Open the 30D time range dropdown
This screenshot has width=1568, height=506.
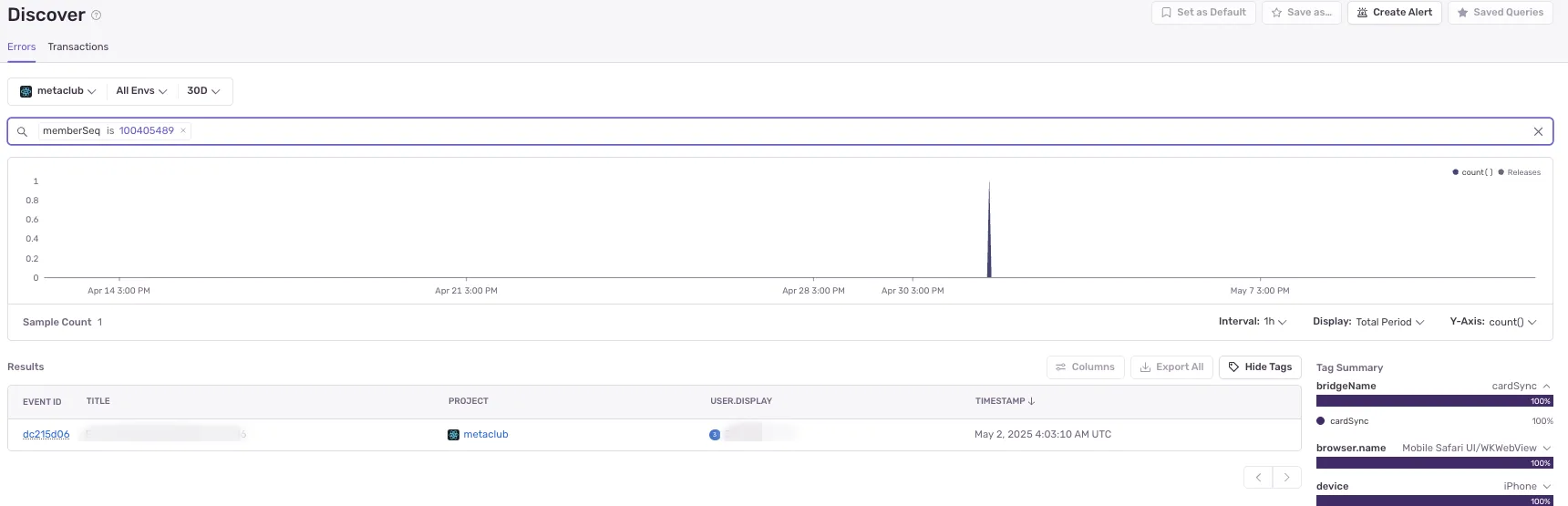(203, 91)
